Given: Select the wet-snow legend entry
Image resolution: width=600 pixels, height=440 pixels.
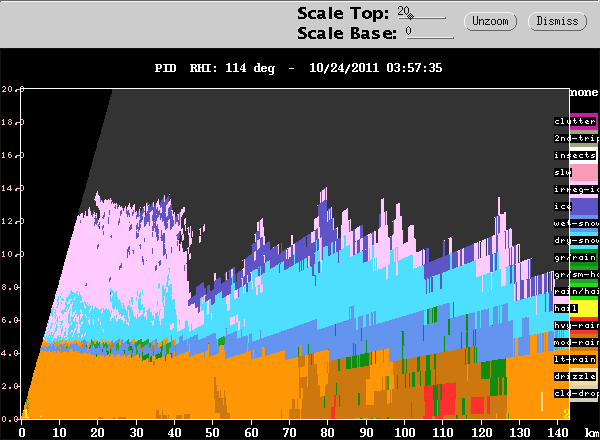Looking at the screenshot, I should [x=575, y=223].
